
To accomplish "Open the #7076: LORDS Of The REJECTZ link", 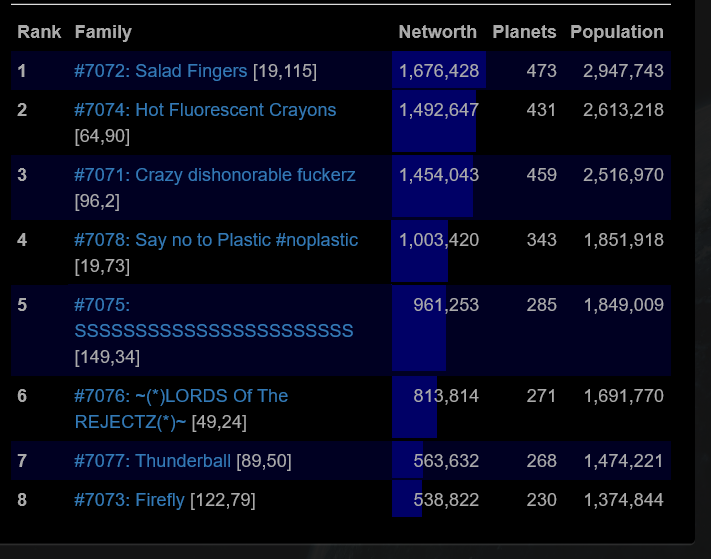I will [x=181, y=396].
